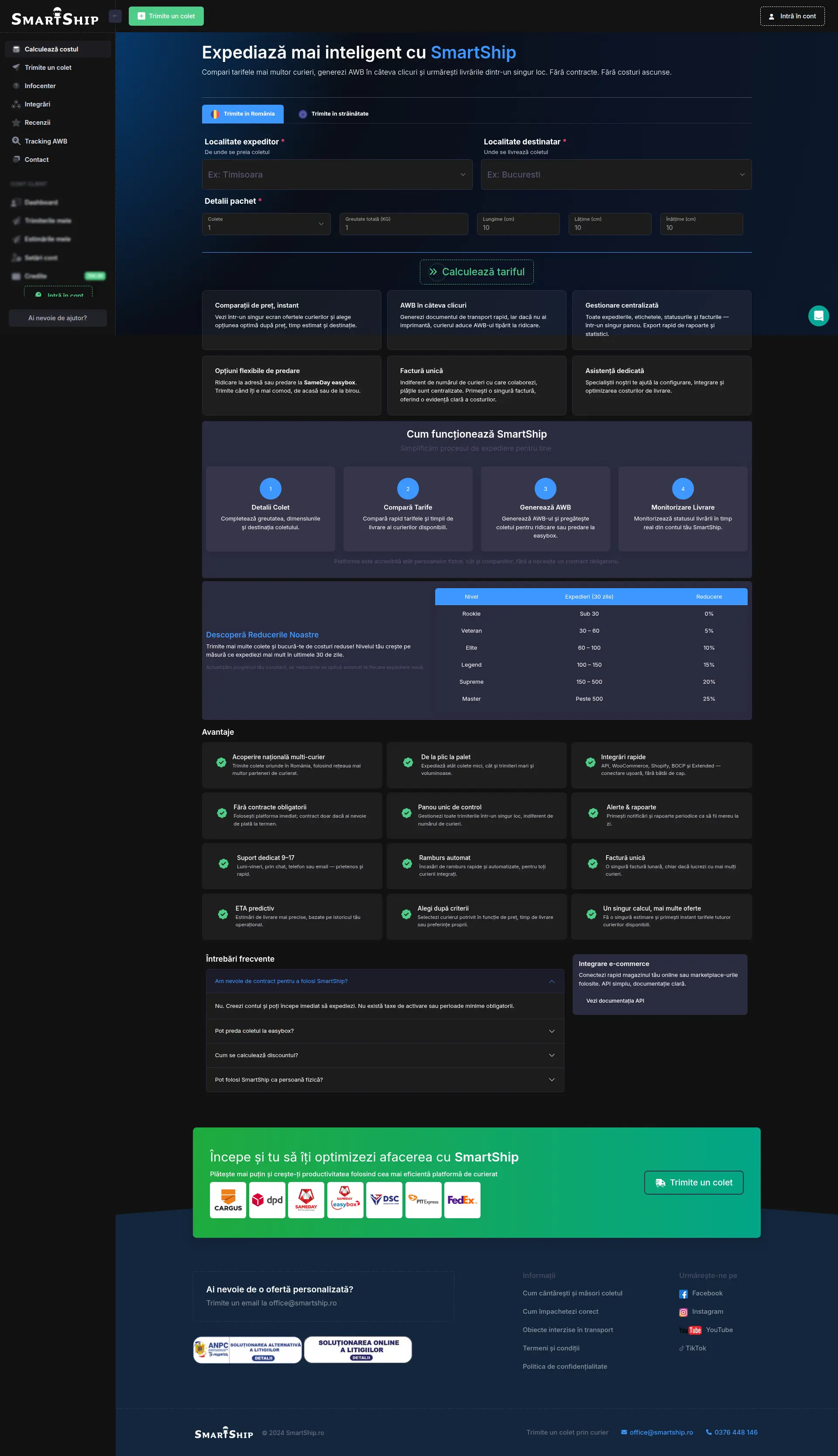Screen dimensions: 838x1456
Task: Click the DPD courier logo
Action: click(267, 1199)
